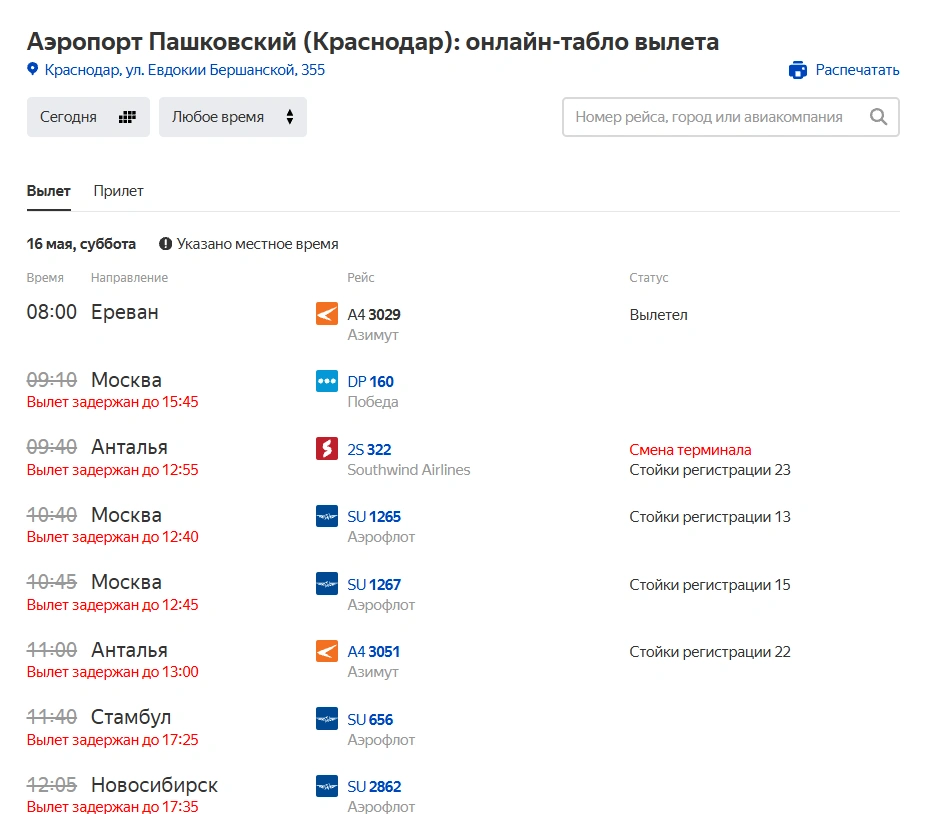Screen dimensions: 933x814
Task: Click the Статус column header
Action: 649,278
